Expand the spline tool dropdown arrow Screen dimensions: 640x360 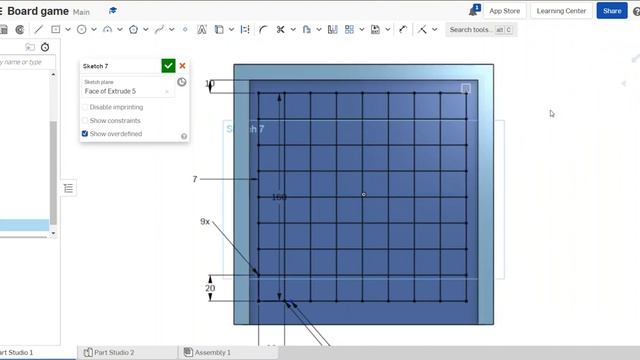click(x=171, y=29)
